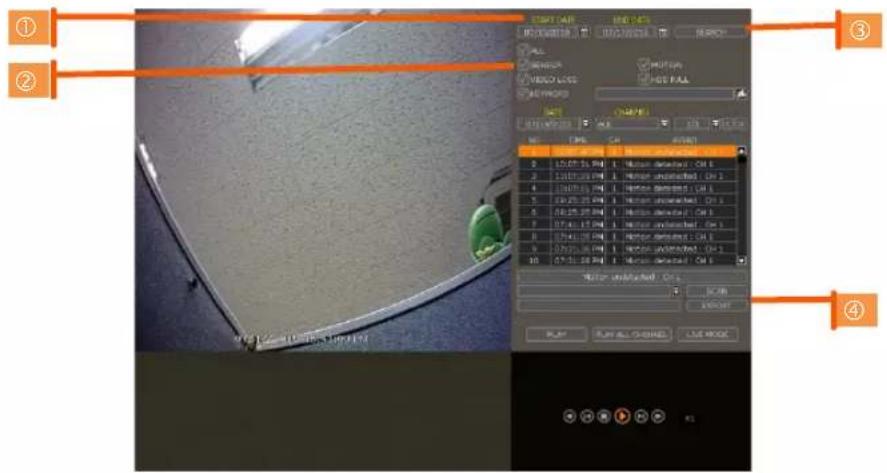Click the fast forward playback button

(658, 416)
